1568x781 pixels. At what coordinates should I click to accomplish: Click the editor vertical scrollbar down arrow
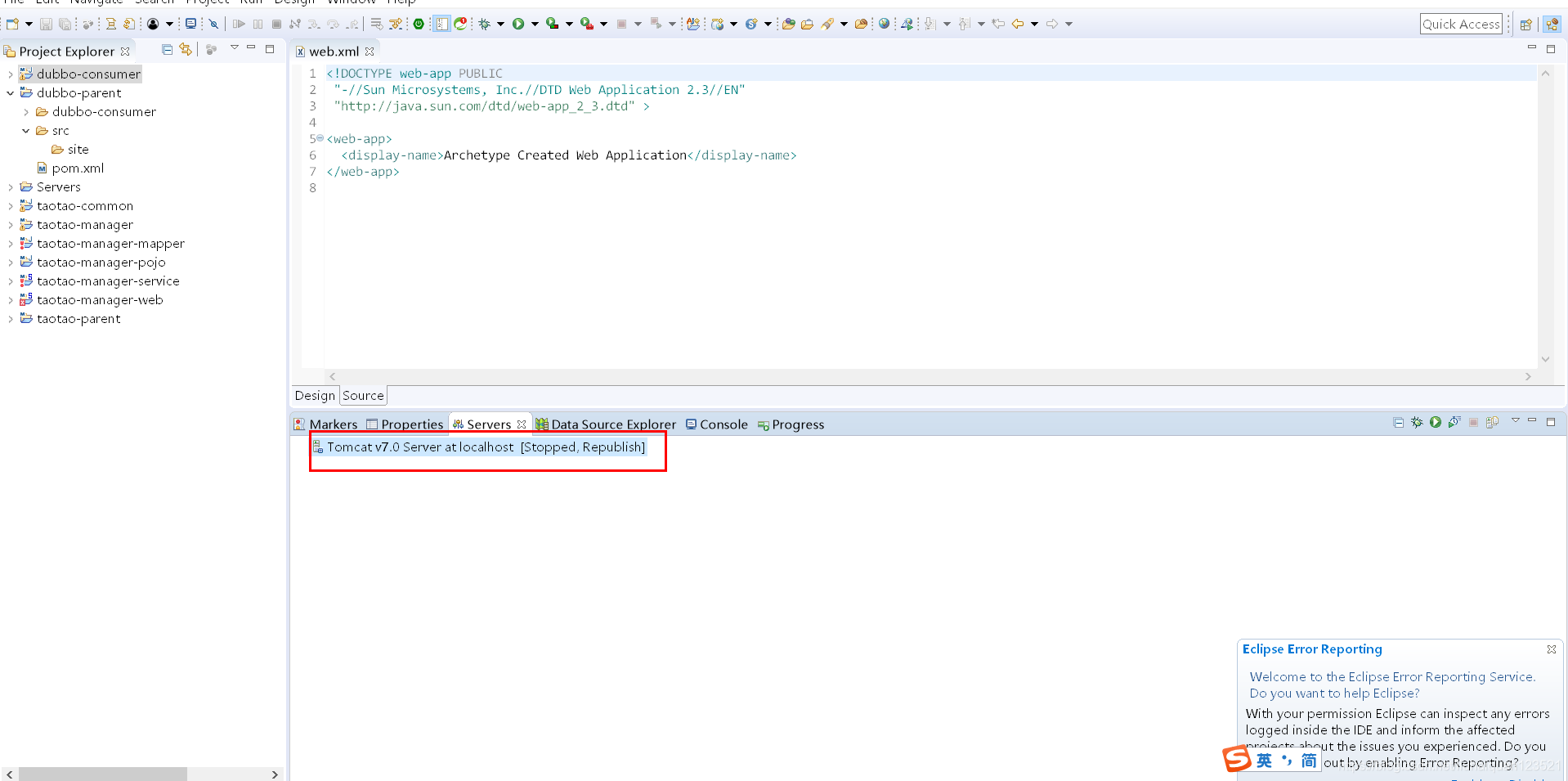point(1545,358)
